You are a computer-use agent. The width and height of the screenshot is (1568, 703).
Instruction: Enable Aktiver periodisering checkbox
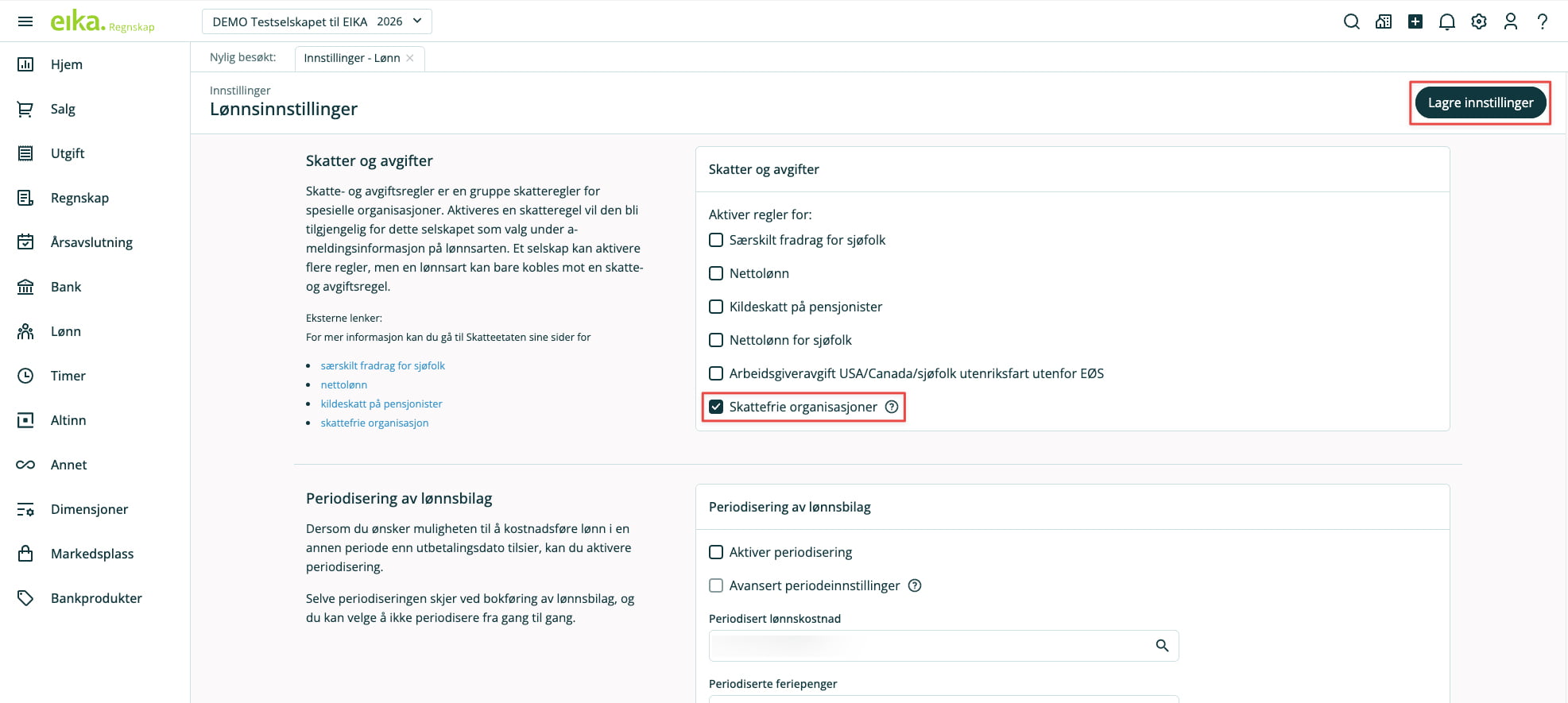tap(716, 552)
